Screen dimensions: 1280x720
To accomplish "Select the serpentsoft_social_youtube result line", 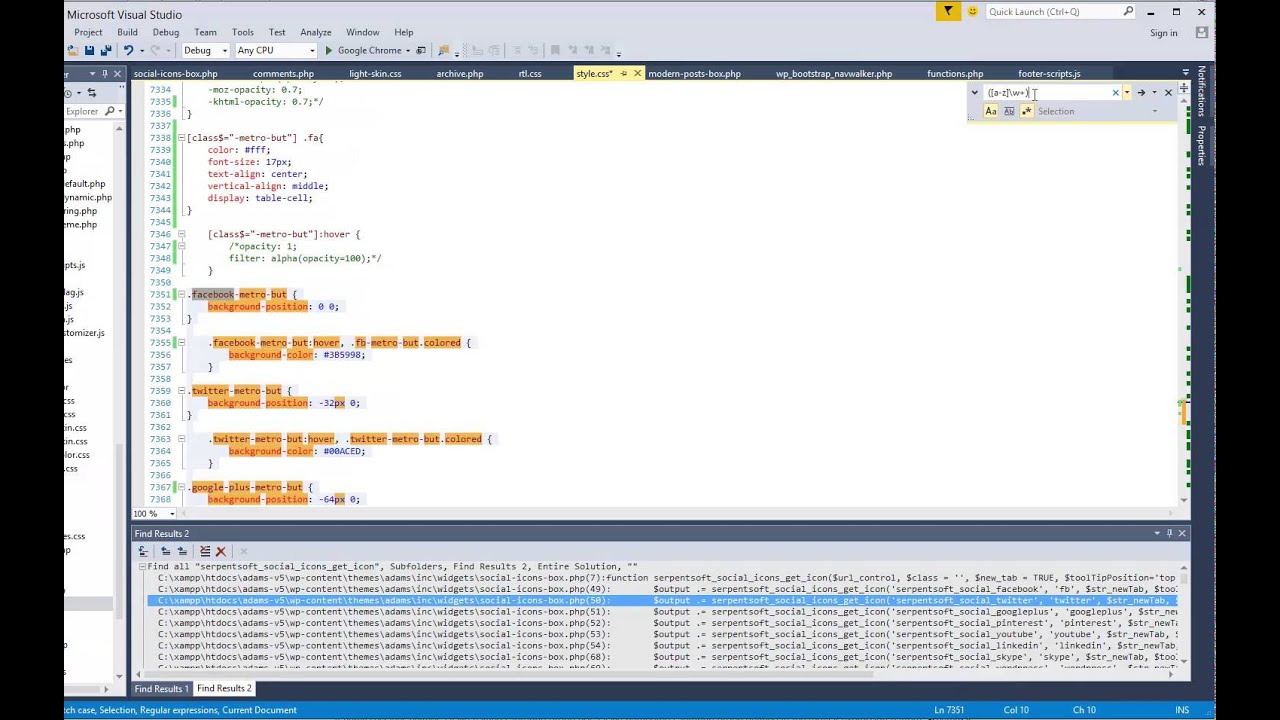I will click(x=667, y=634).
